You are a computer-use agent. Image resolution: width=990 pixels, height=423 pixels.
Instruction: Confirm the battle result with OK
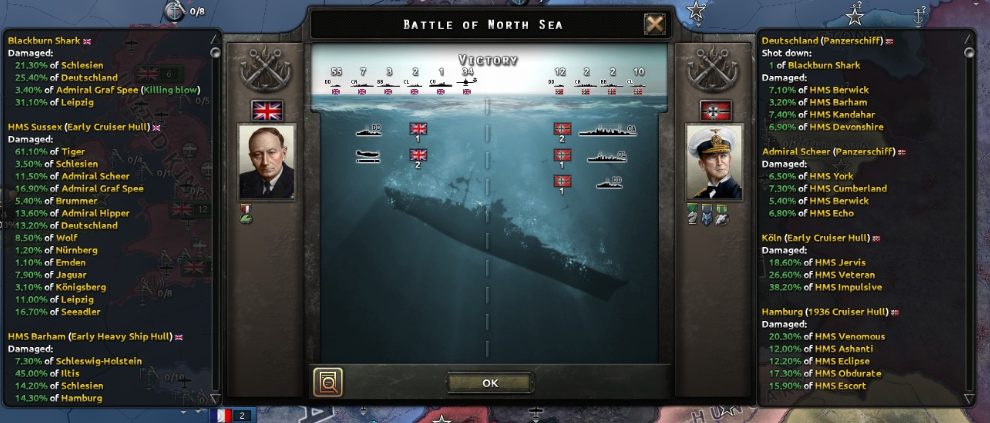click(490, 383)
